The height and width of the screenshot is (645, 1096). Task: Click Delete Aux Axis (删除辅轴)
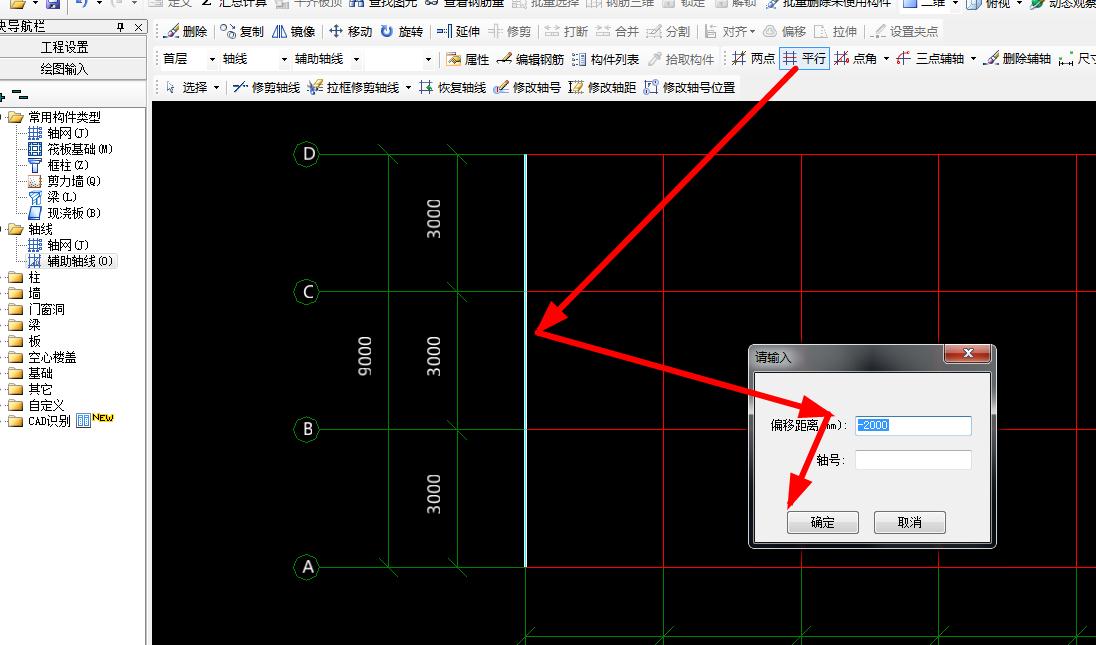point(1016,59)
